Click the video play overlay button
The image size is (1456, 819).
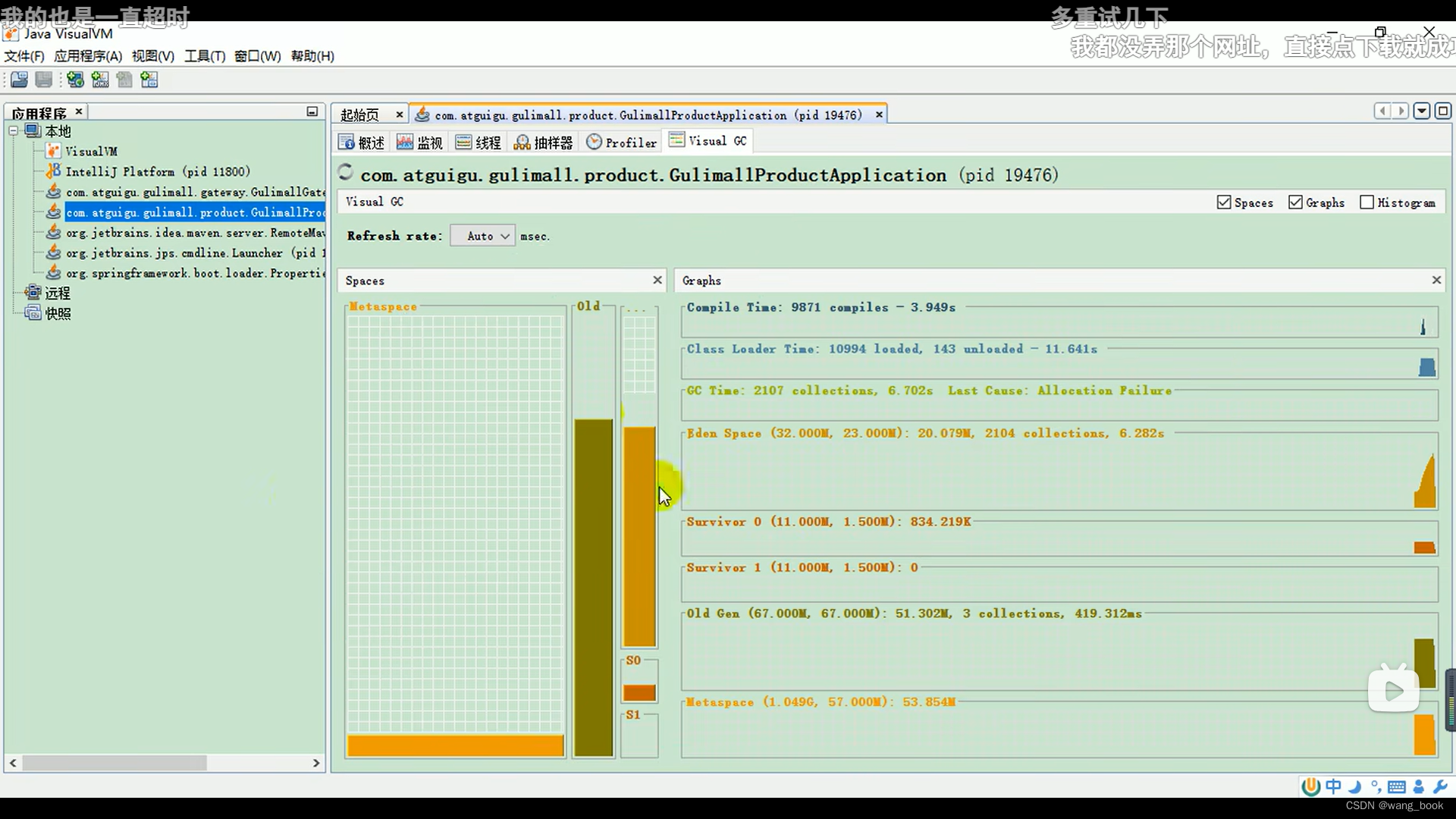tap(1393, 690)
